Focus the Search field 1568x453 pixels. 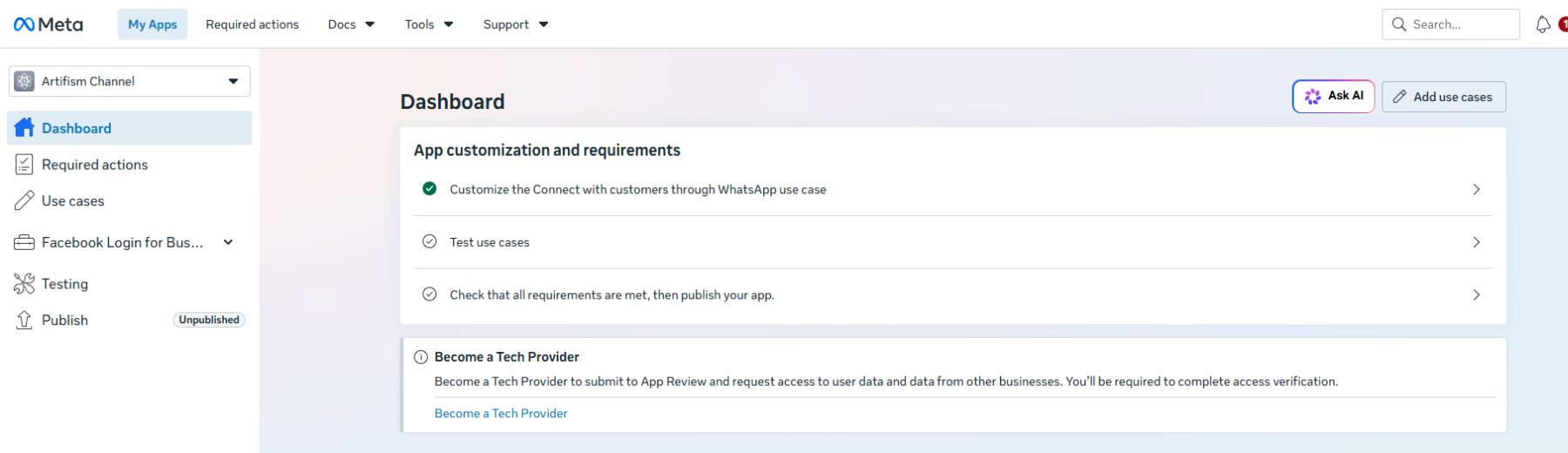[1450, 24]
